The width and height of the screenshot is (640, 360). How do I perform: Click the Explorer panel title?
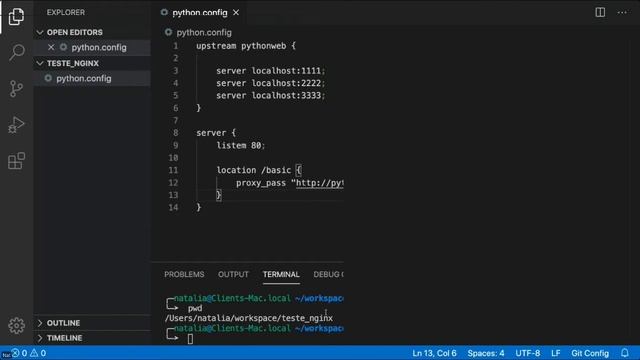pyautogui.click(x=66, y=12)
